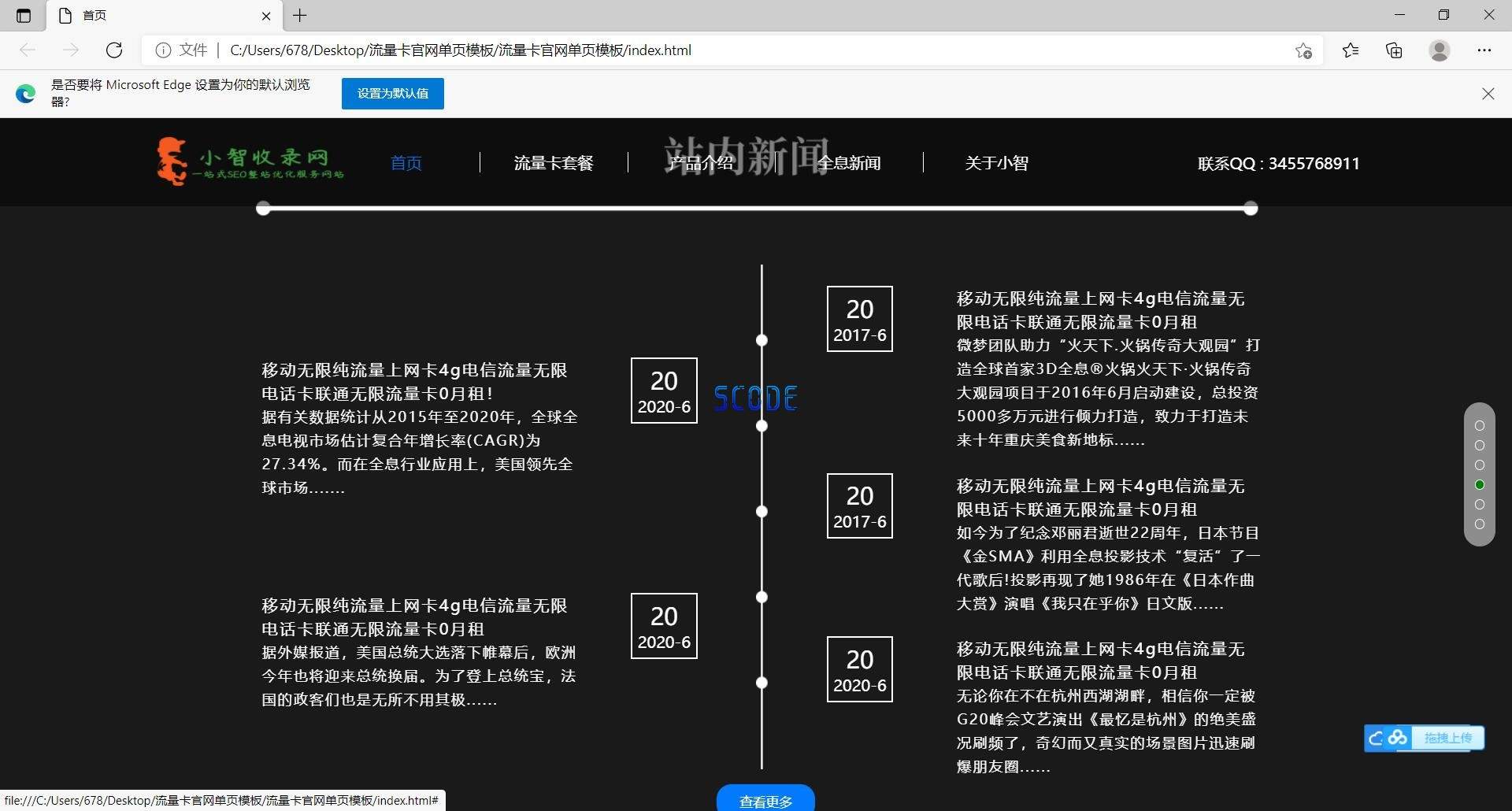The height and width of the screenshot is (811, 1512).
Task: Open the Favorites star icon on toolbar
Action: pos(1350,50)
